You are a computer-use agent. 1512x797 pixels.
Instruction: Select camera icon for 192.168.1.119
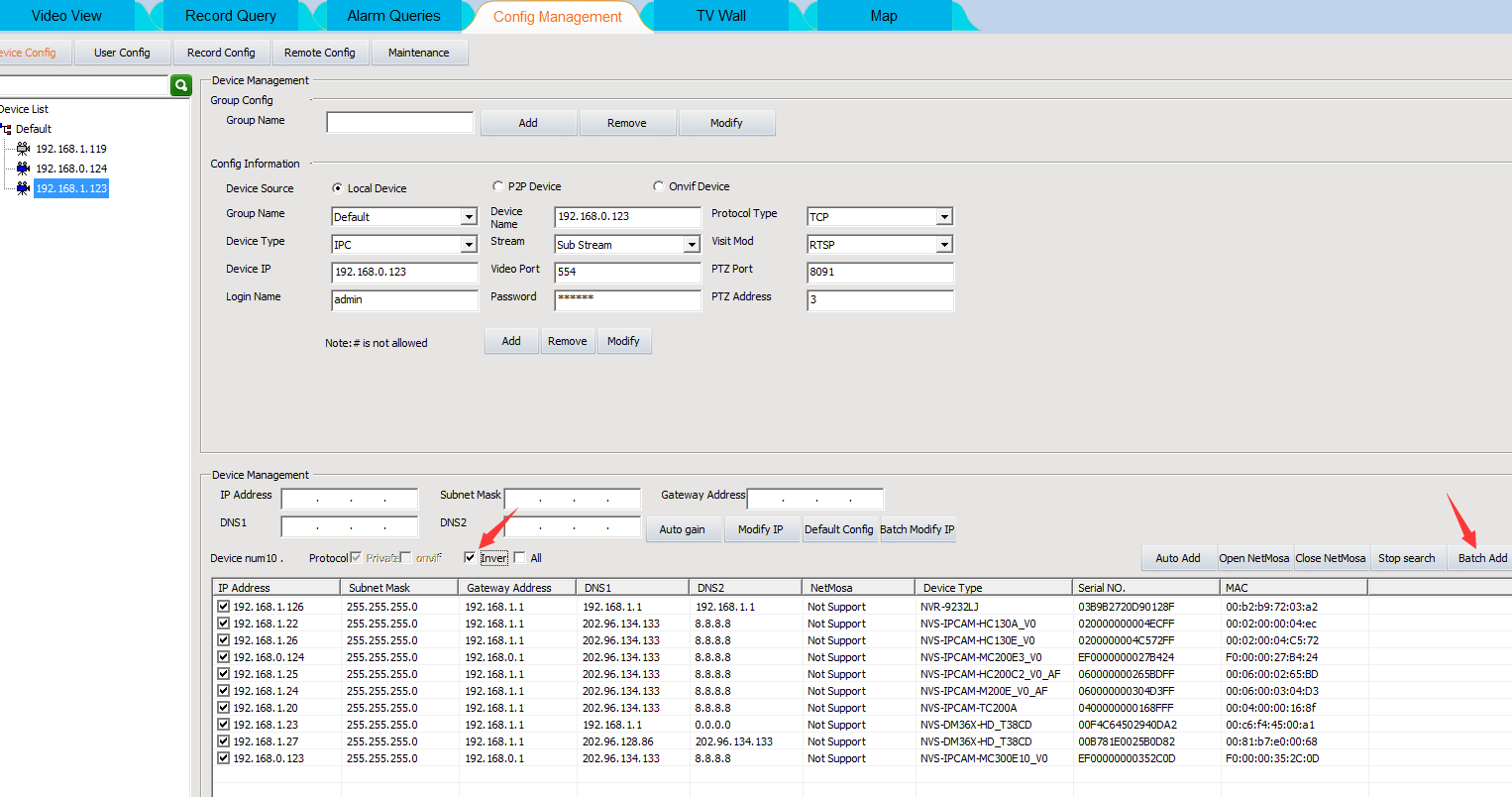coord(23,149)
